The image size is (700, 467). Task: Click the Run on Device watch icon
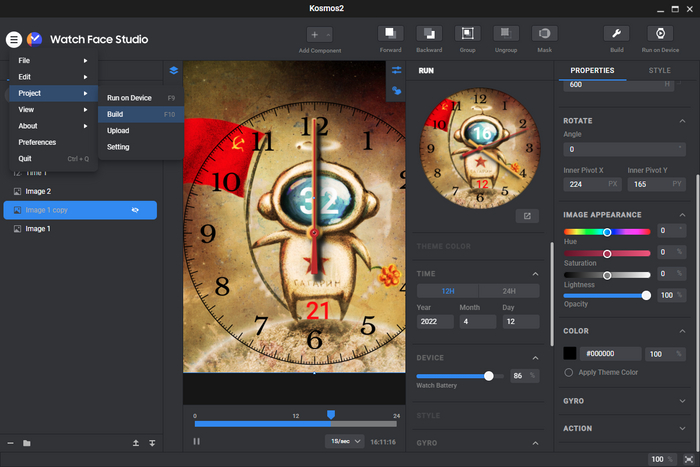point(659,34)
